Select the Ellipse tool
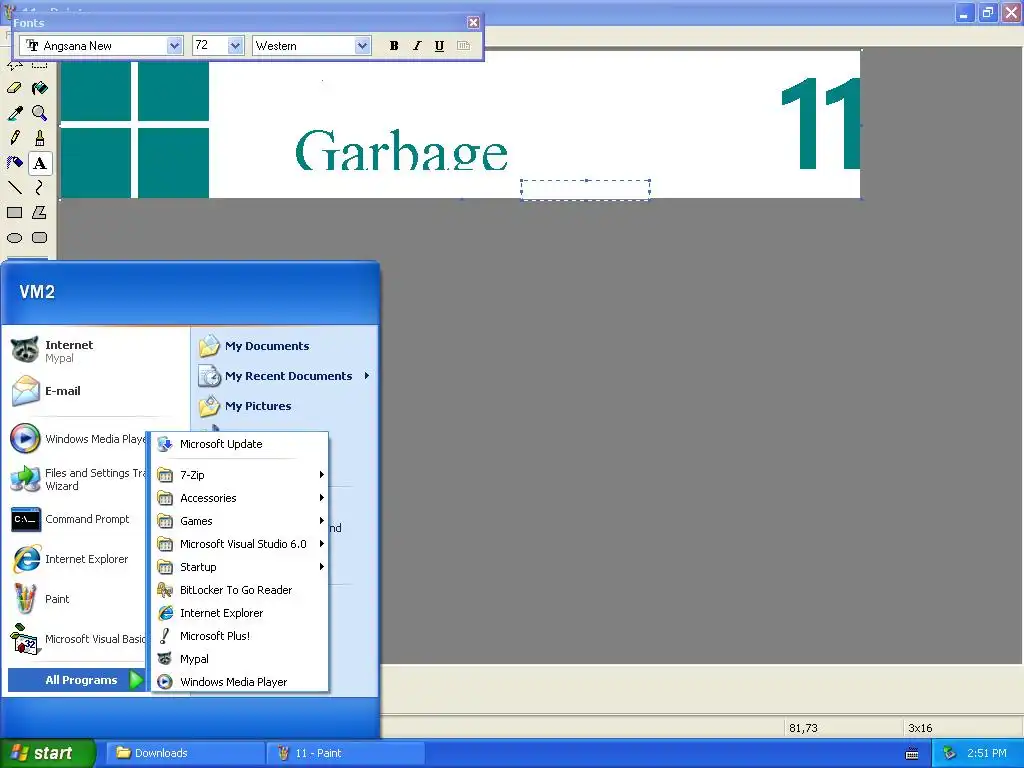 click(14, 238)
